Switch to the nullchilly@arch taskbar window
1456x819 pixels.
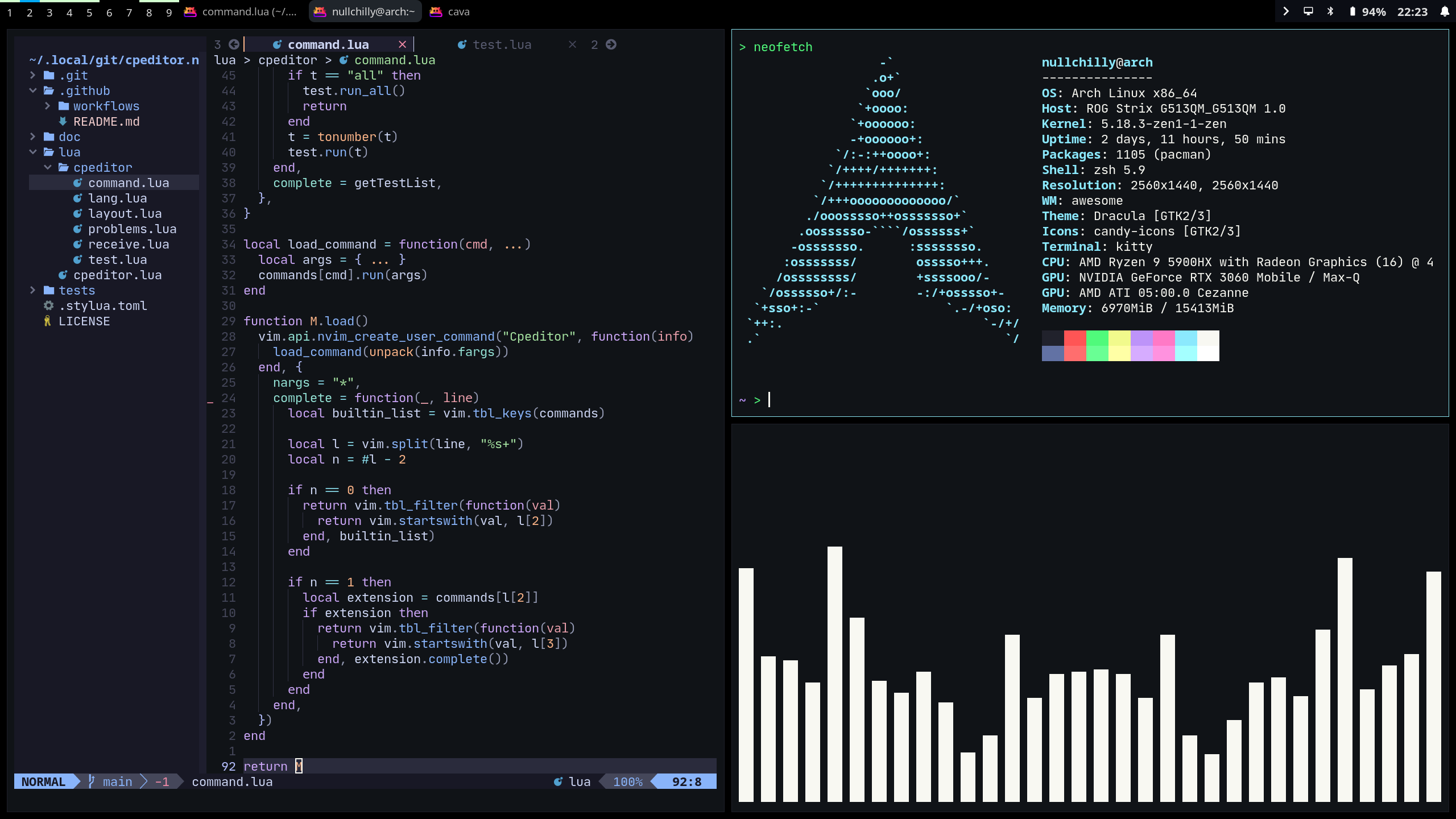point(365,11)
